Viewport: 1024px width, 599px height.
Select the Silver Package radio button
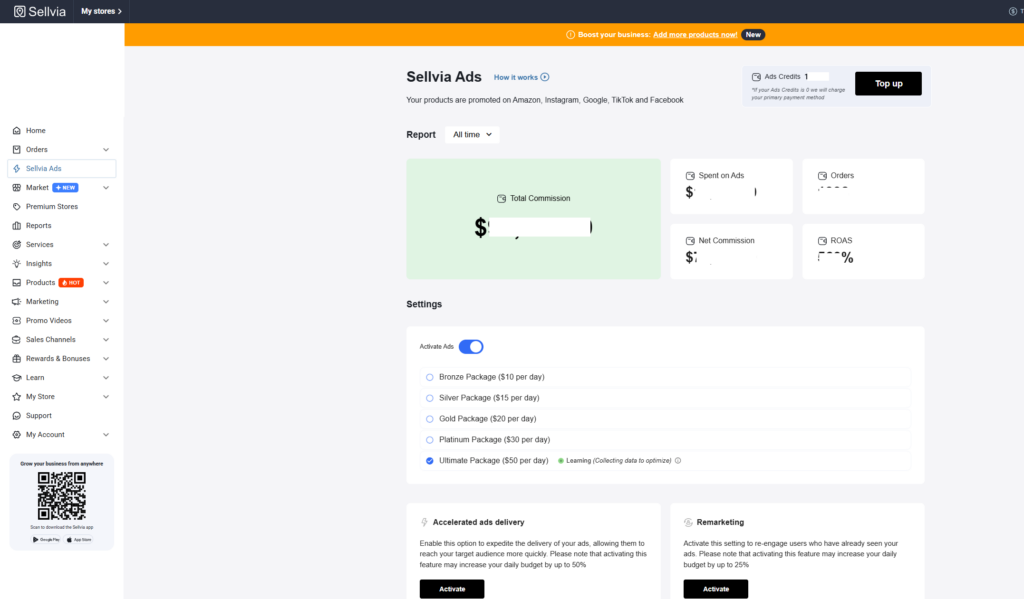pos(430,398)
